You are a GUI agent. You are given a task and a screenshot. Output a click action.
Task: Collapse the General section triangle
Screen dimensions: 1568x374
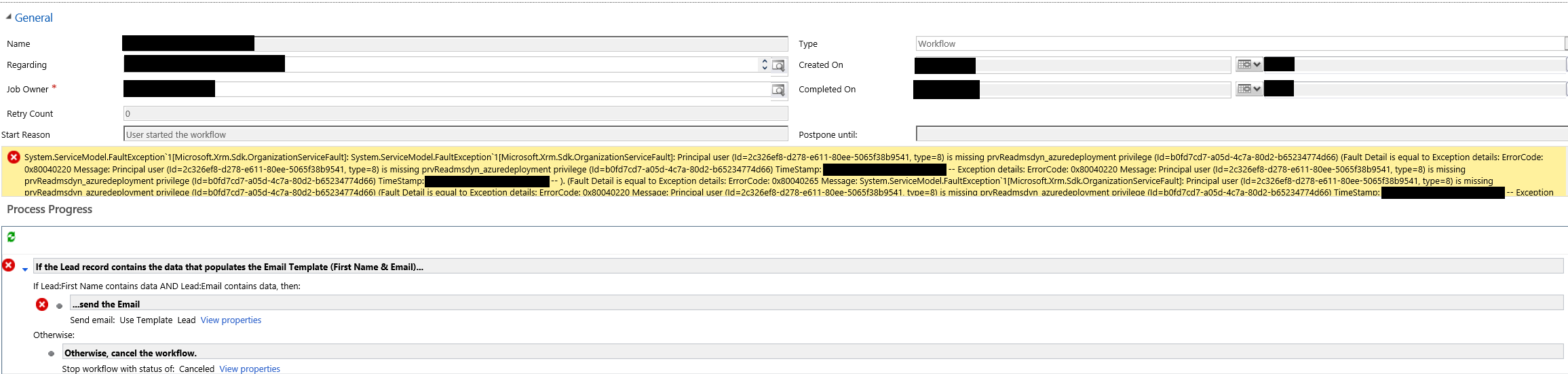8,17
